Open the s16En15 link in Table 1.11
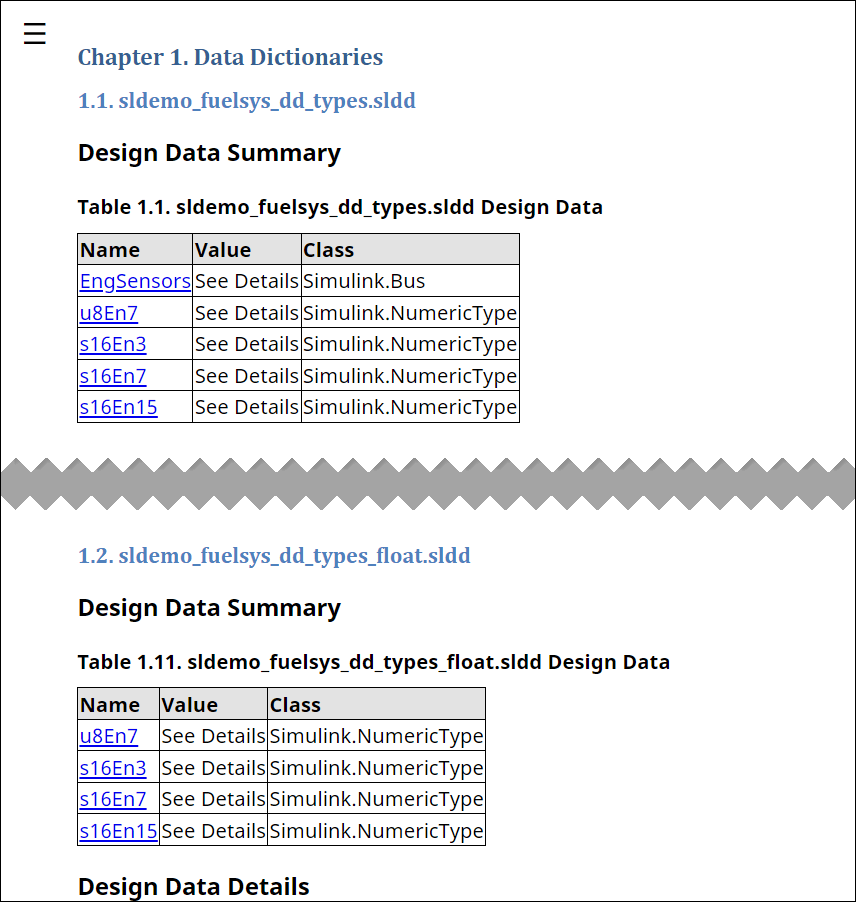856x902 pixels. [x=119, y=831]
